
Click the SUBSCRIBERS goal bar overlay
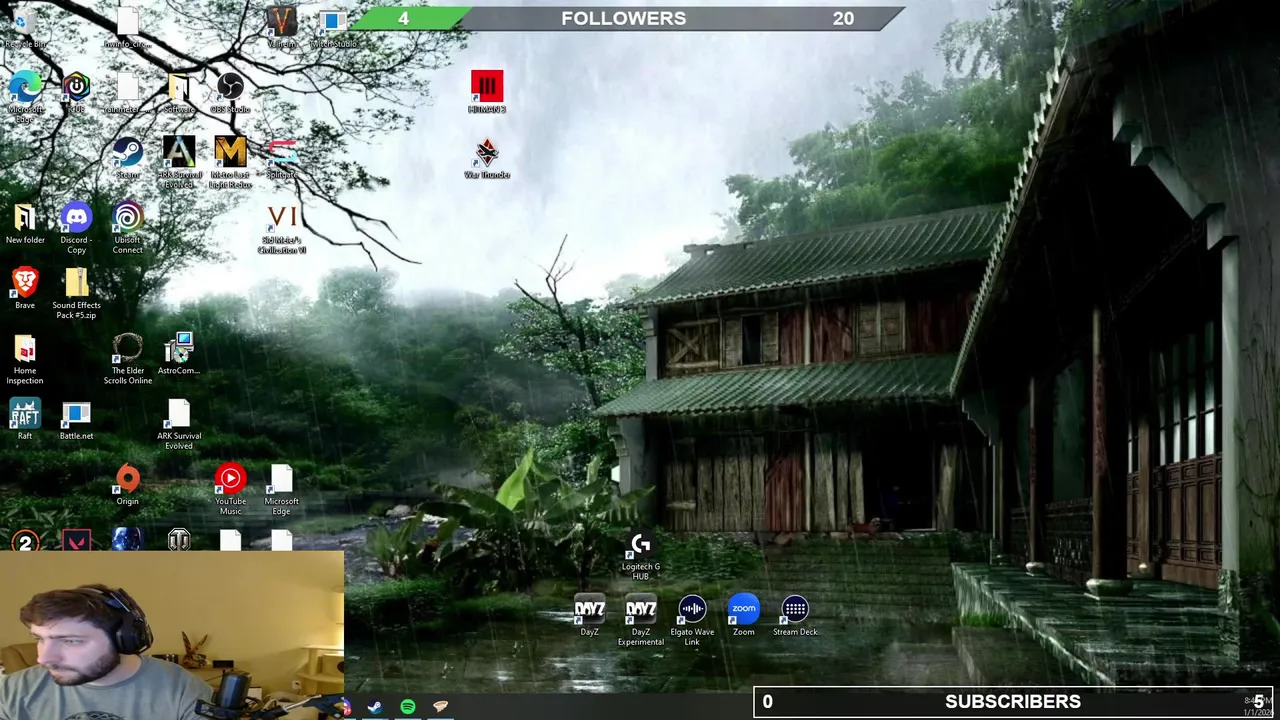click(x=1012, y=702)
